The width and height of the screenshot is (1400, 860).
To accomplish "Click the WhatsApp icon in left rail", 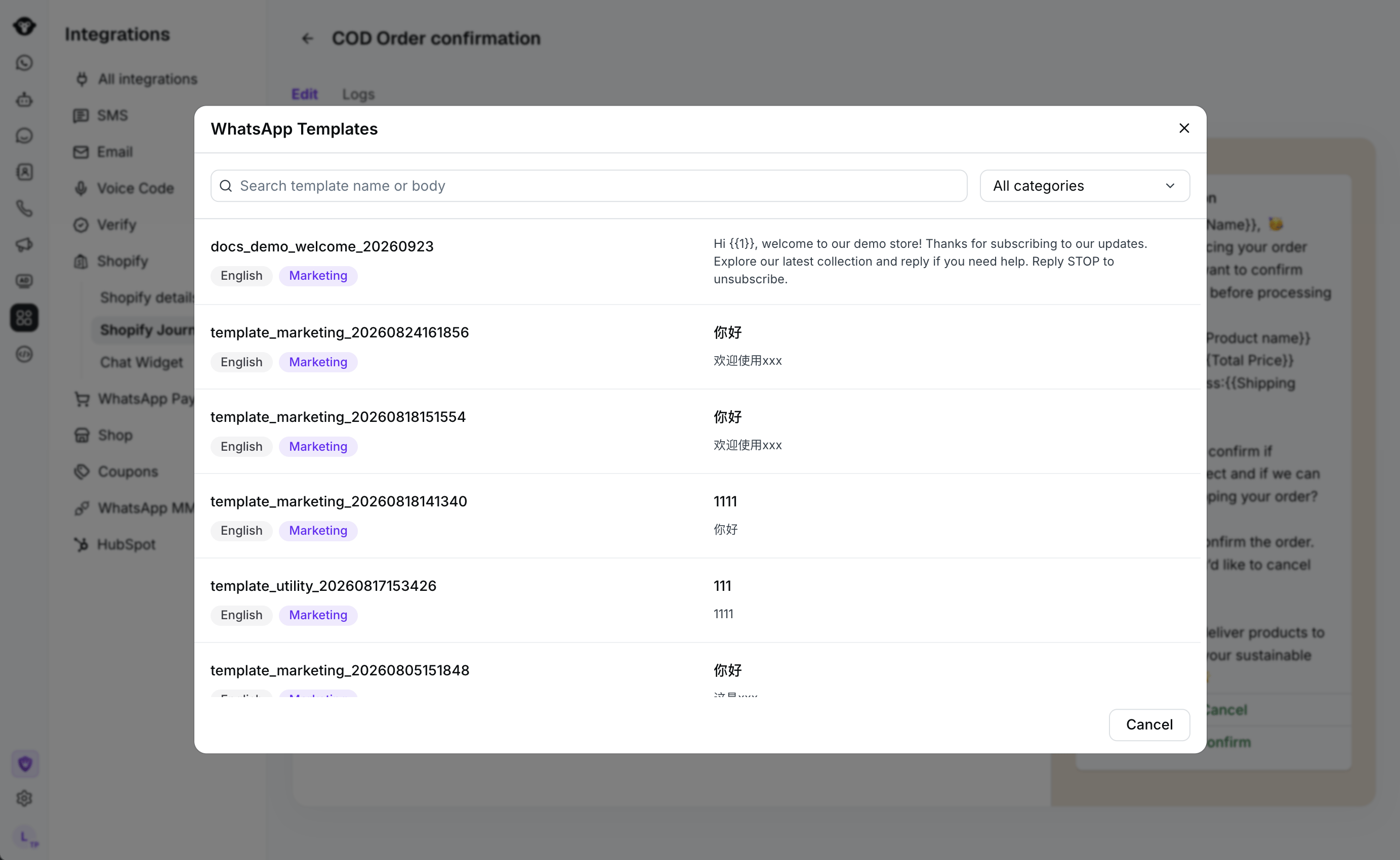I will 24,63.
